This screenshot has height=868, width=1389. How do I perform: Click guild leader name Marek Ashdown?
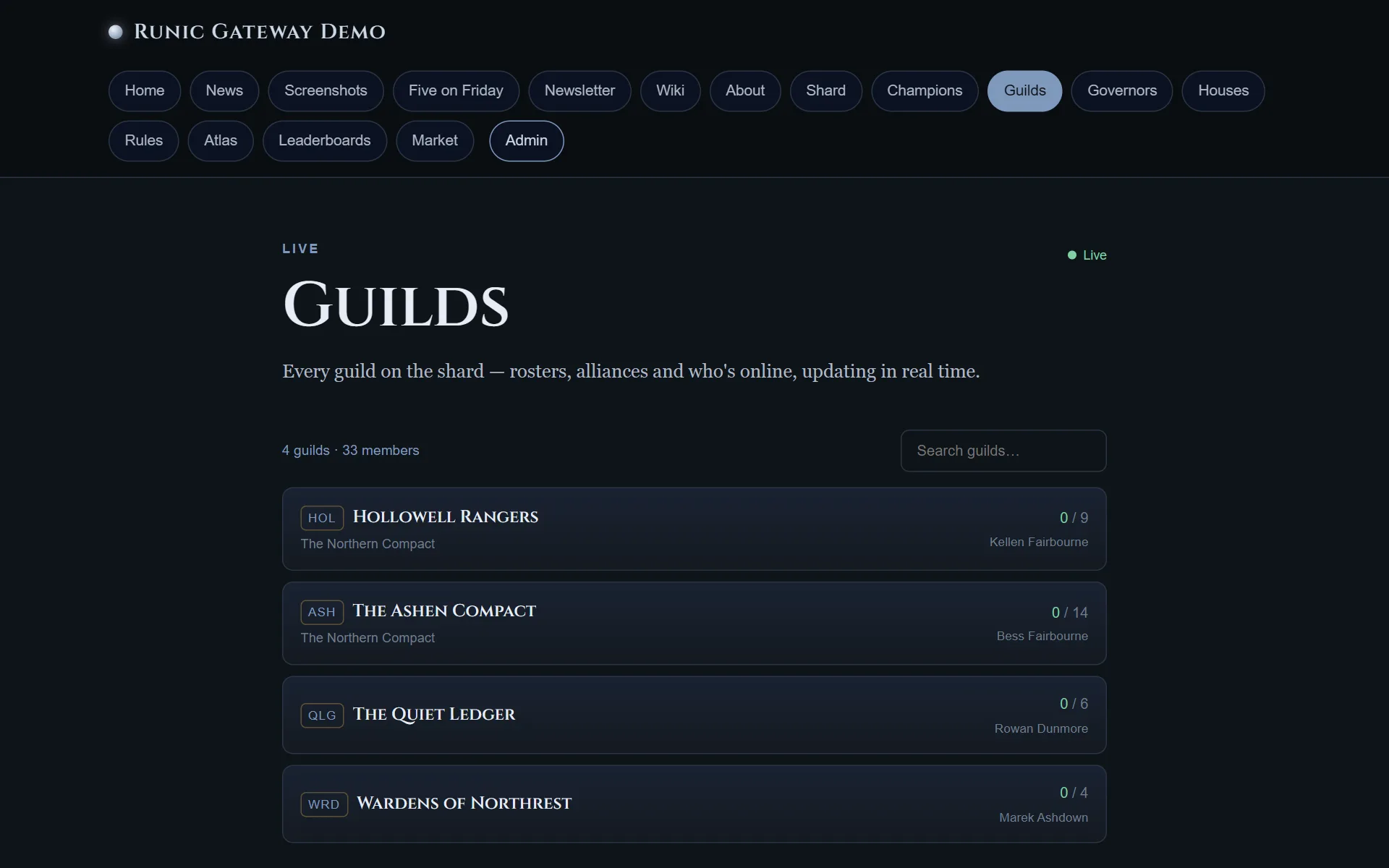point(1043,818)
